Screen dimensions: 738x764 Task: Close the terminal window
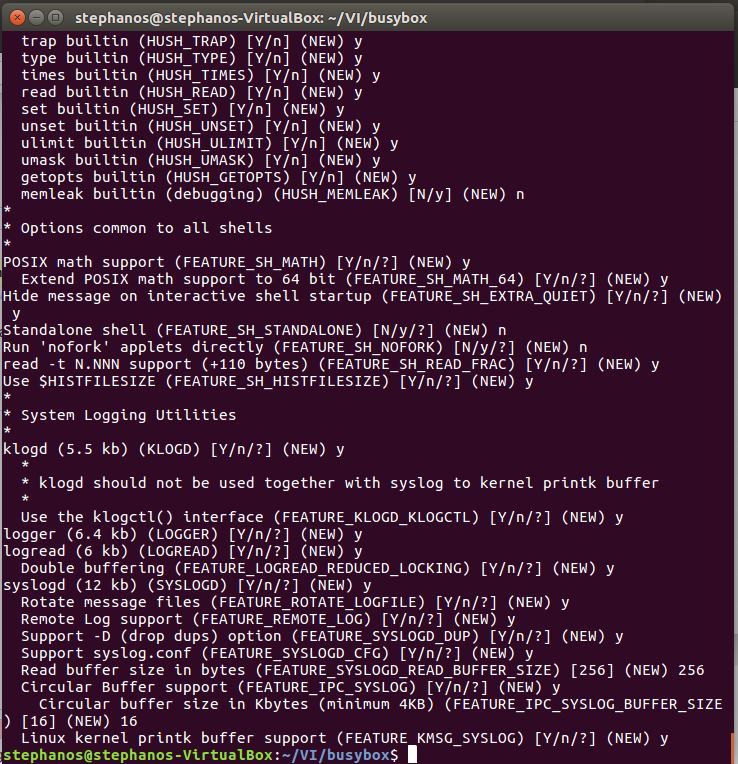(14, 16)
